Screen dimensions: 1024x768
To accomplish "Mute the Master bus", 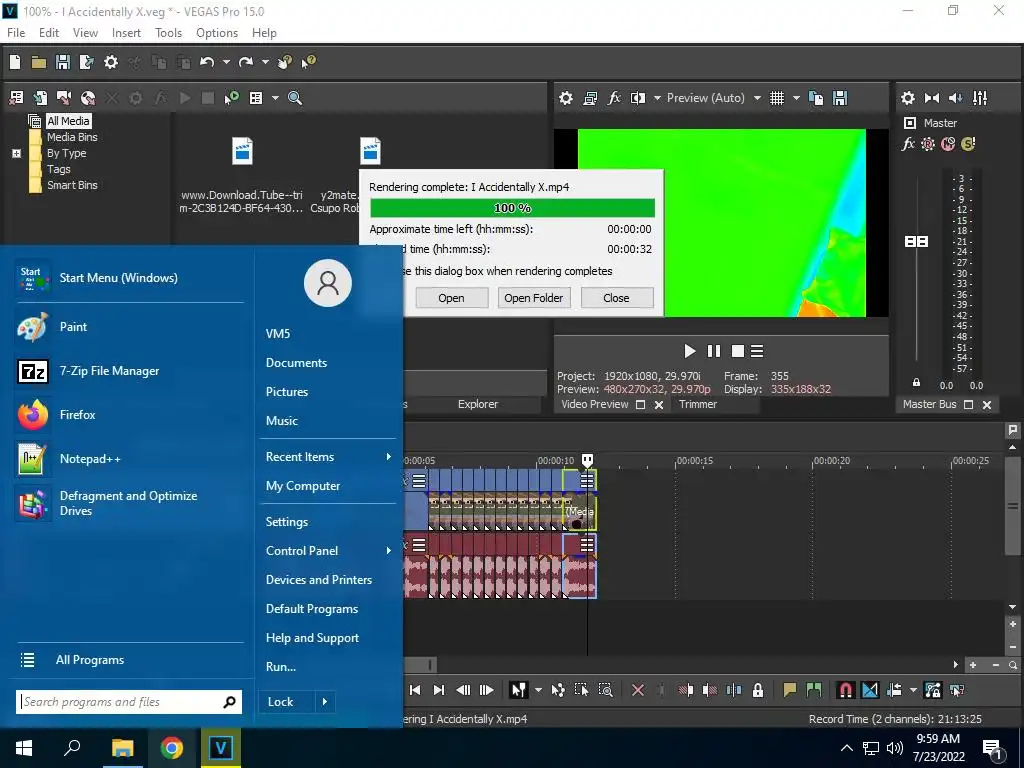I will (x=948, y=144).
